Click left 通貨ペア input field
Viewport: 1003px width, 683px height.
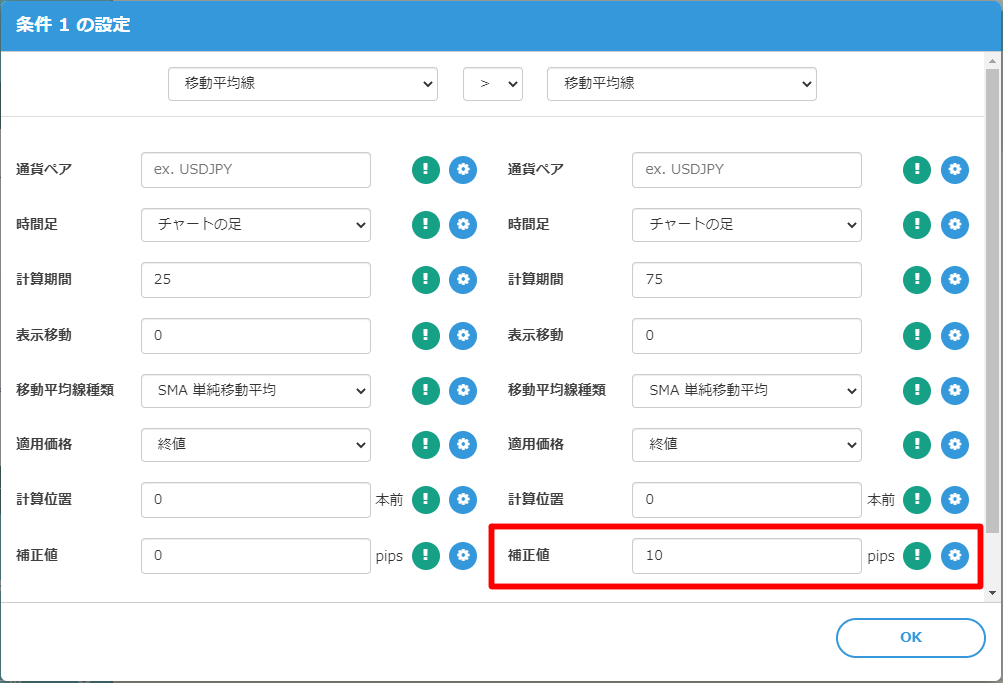click(x=256, y=170)
